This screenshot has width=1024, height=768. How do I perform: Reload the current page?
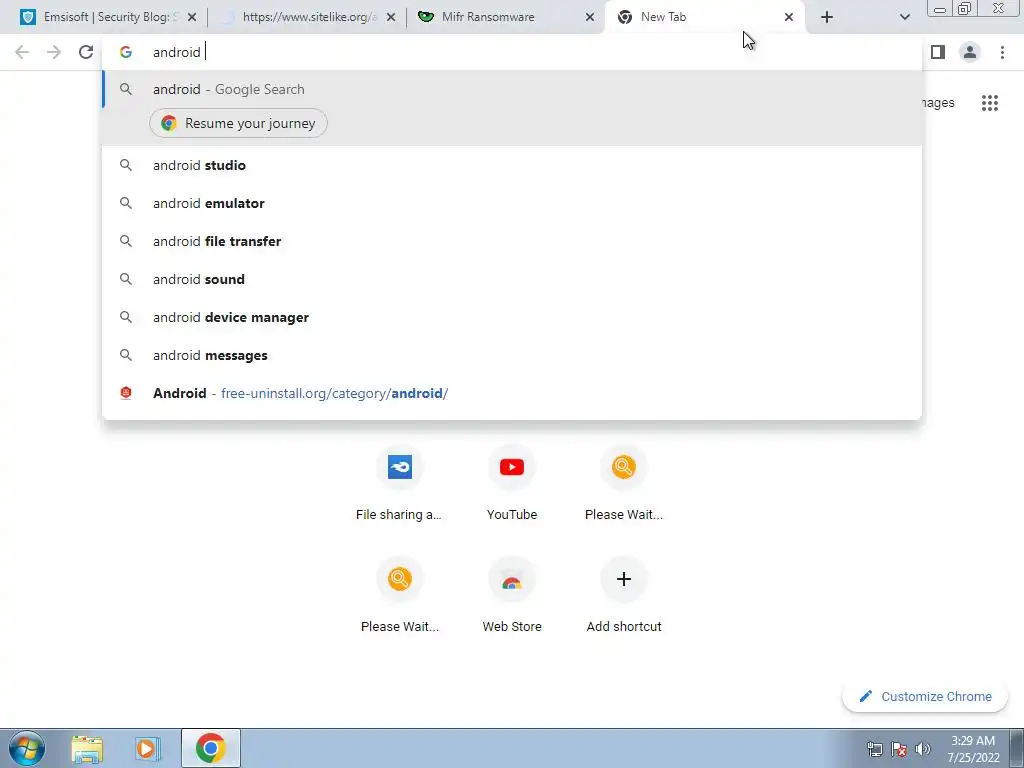(86, 52)
